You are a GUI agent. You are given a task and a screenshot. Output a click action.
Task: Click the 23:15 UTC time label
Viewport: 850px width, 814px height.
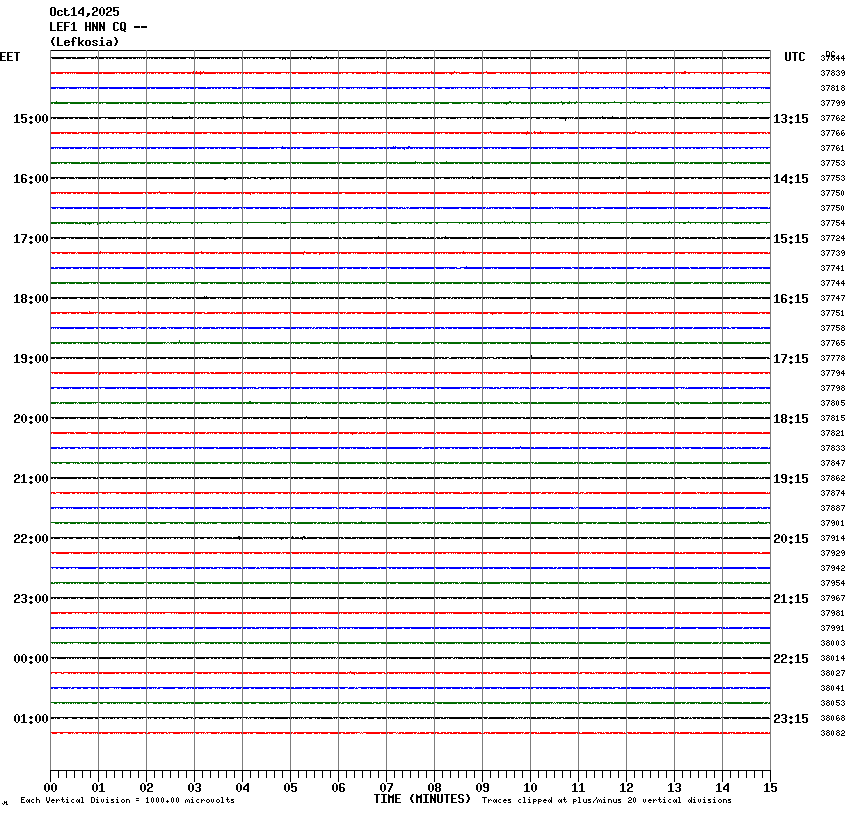[x=790, y=719]
